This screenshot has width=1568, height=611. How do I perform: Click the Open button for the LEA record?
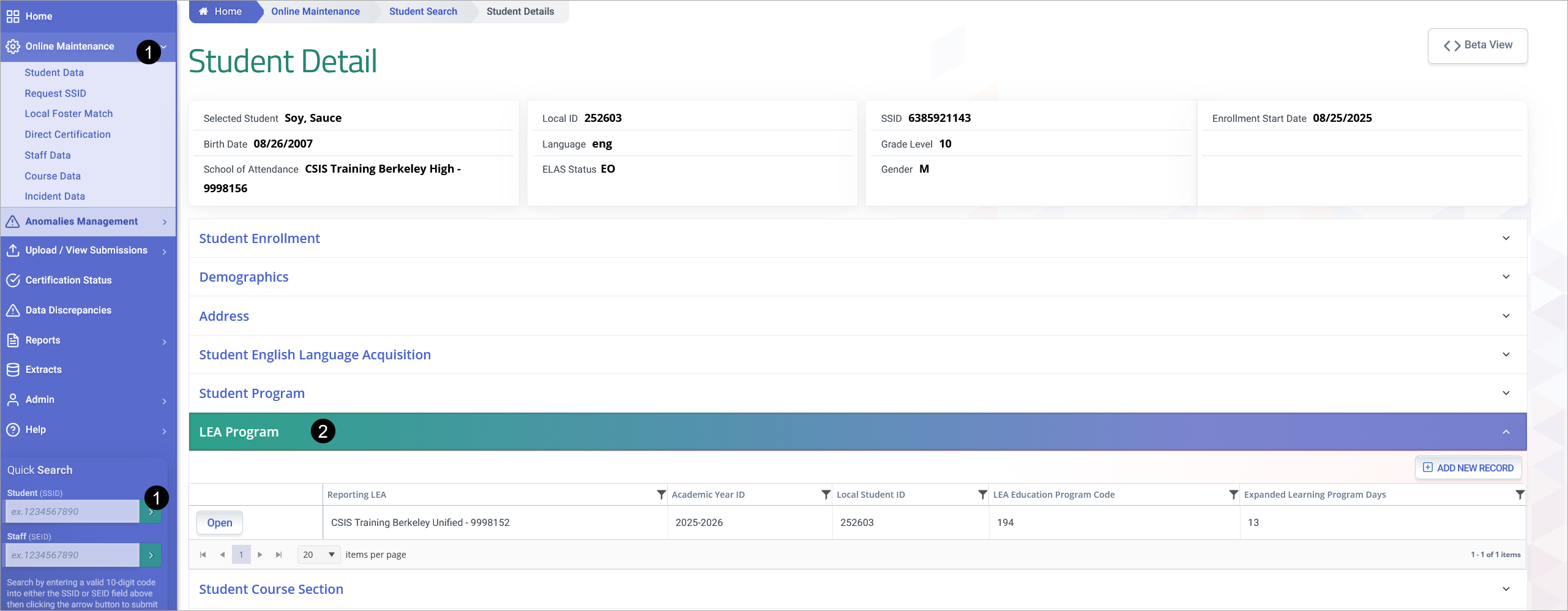coord(219,523)
